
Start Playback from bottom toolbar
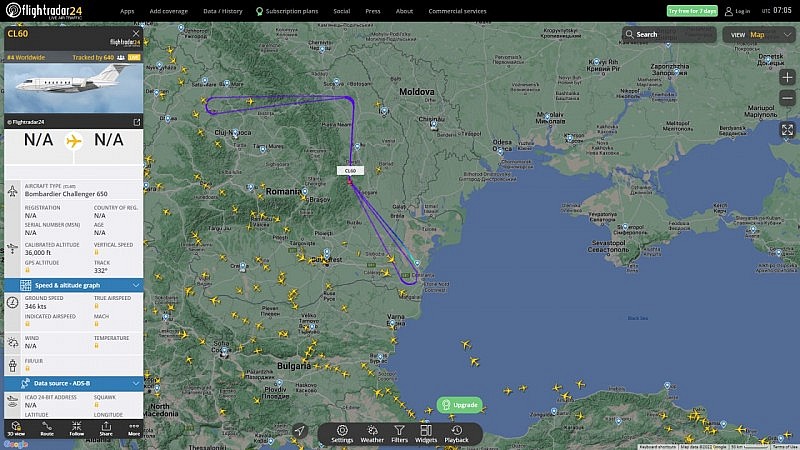coord(457,434)
